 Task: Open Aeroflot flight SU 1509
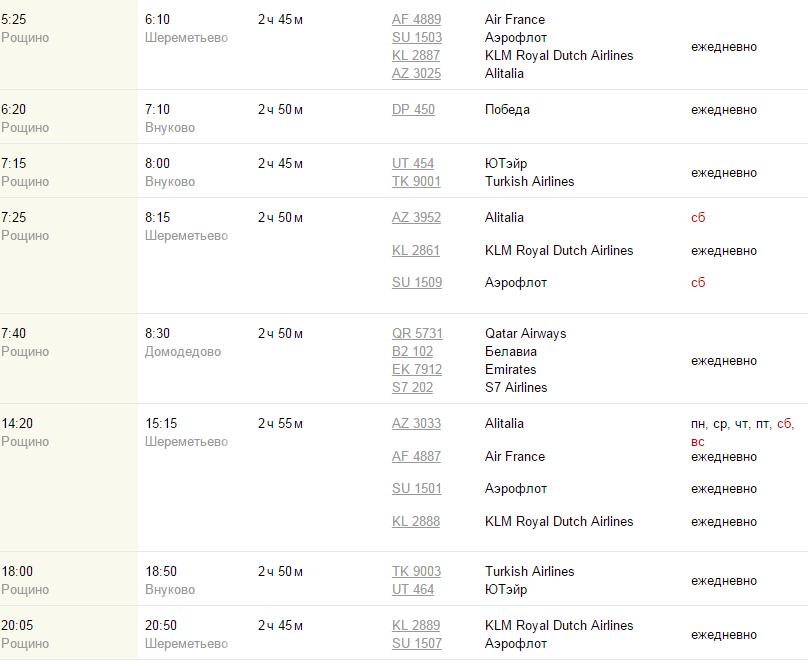pyautogui.click(x=417, y=283)
